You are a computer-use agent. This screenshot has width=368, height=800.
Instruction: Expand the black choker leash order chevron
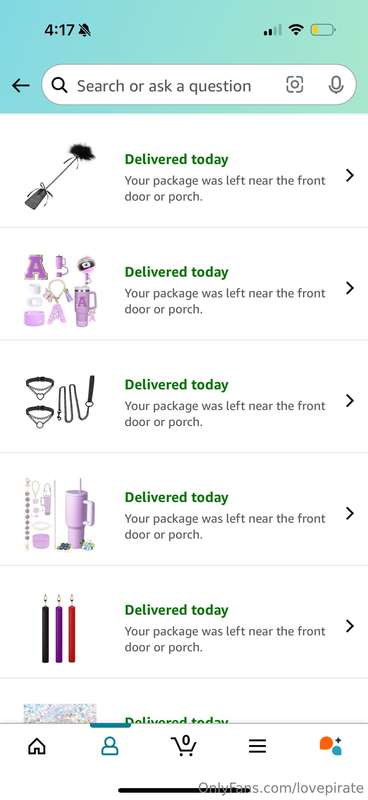(350, 401)
